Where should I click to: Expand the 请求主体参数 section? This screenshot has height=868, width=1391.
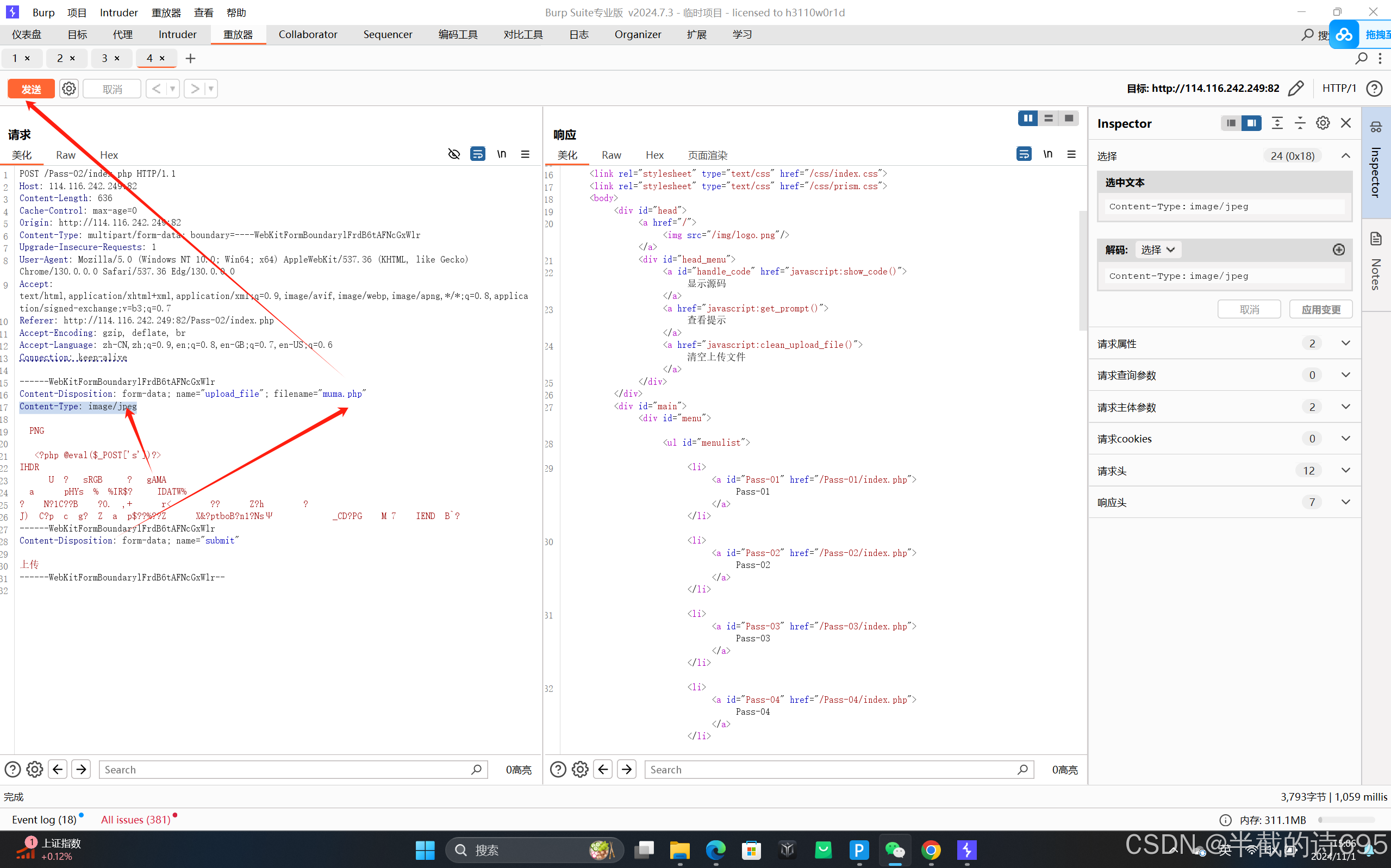click(1346, 407)
